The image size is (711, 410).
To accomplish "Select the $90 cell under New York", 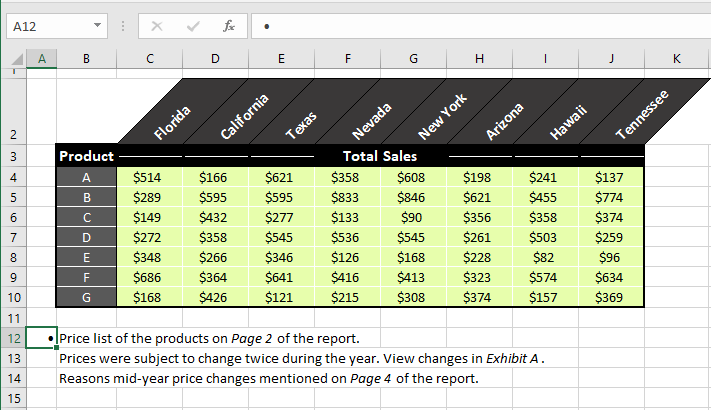I will point(414,217).
